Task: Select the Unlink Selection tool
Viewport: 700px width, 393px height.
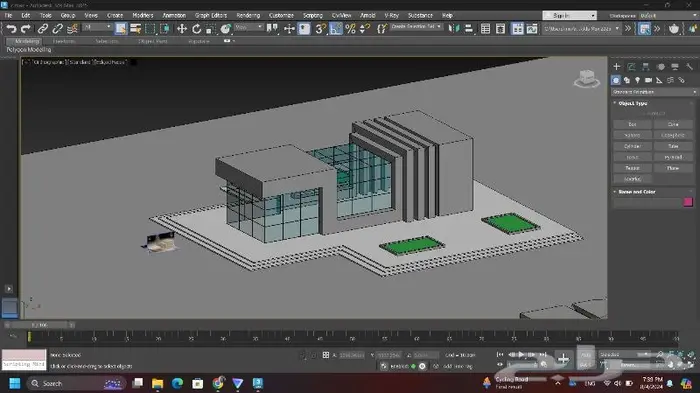Action: pos(57,29)
